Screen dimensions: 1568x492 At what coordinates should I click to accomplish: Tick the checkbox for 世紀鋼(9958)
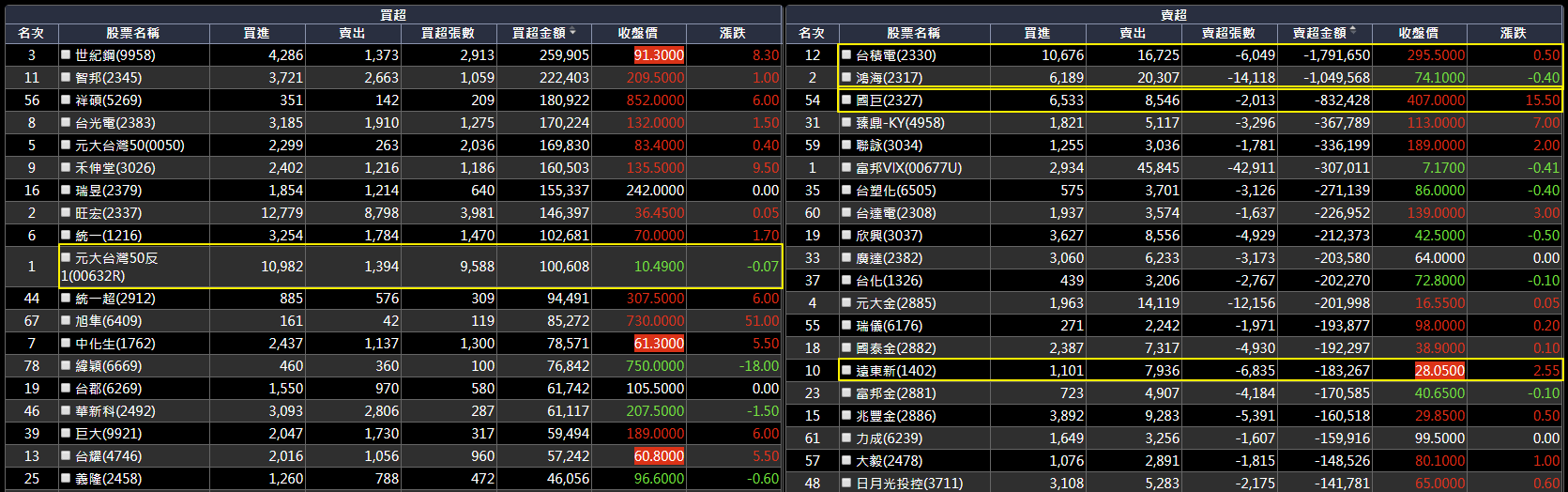click(66, 54)
